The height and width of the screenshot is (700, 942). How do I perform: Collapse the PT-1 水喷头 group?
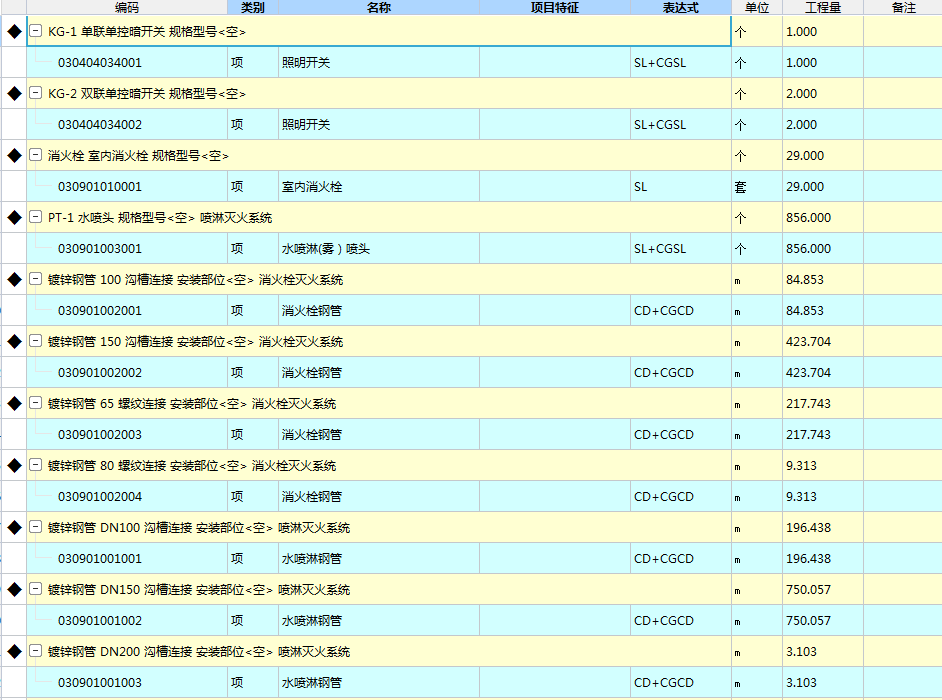coord(36,218)
